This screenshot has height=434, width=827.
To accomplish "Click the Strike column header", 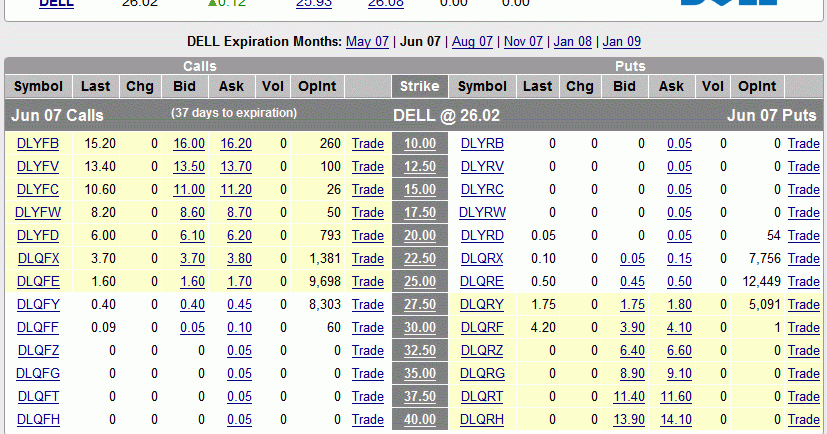I will click(x=419, y=86).
